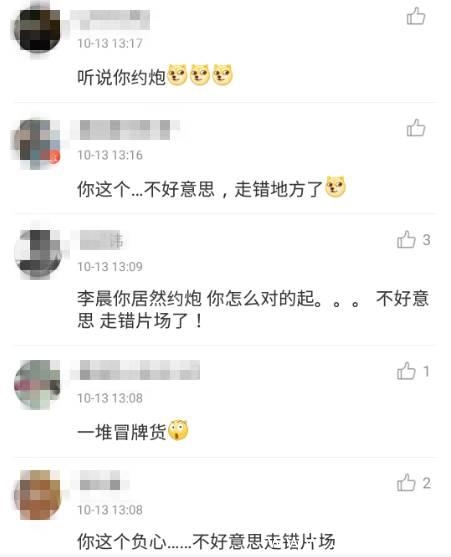Open avatar of the 13:16 commenter

pos(37,142)
